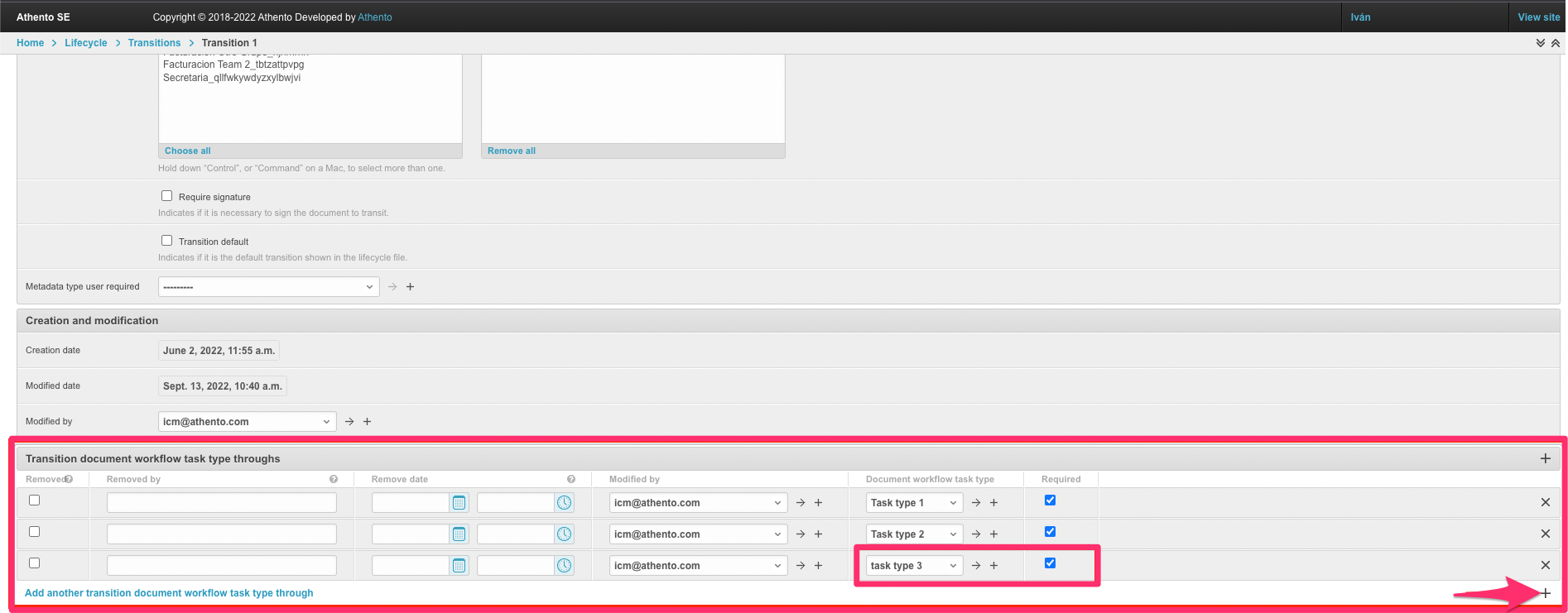Click plus icon beside Modified by dropdown
This screenshot has width=1568, height=613.
tap(367, 422)
